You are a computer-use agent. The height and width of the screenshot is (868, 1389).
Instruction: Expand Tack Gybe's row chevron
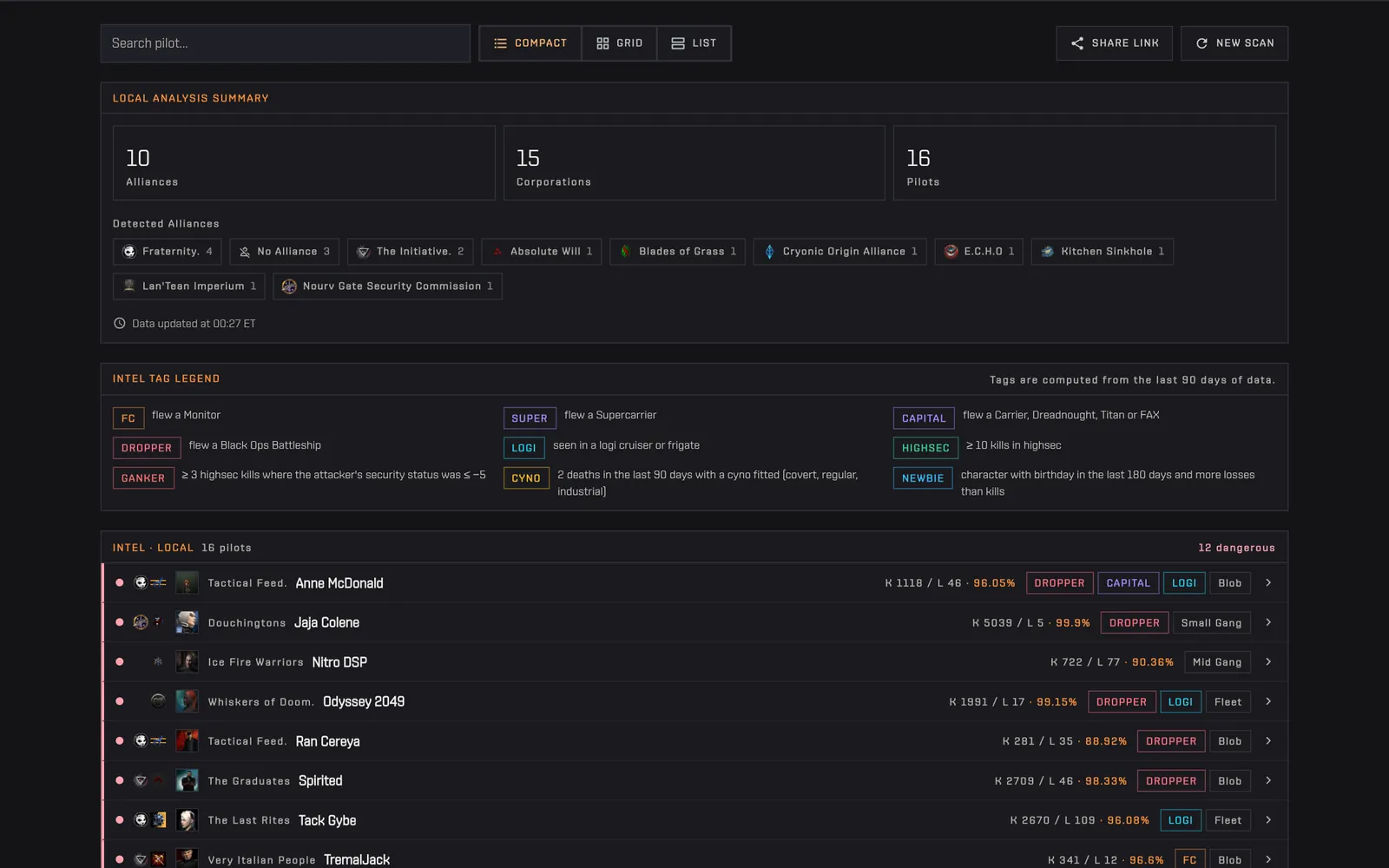(x=1268, y=820)
